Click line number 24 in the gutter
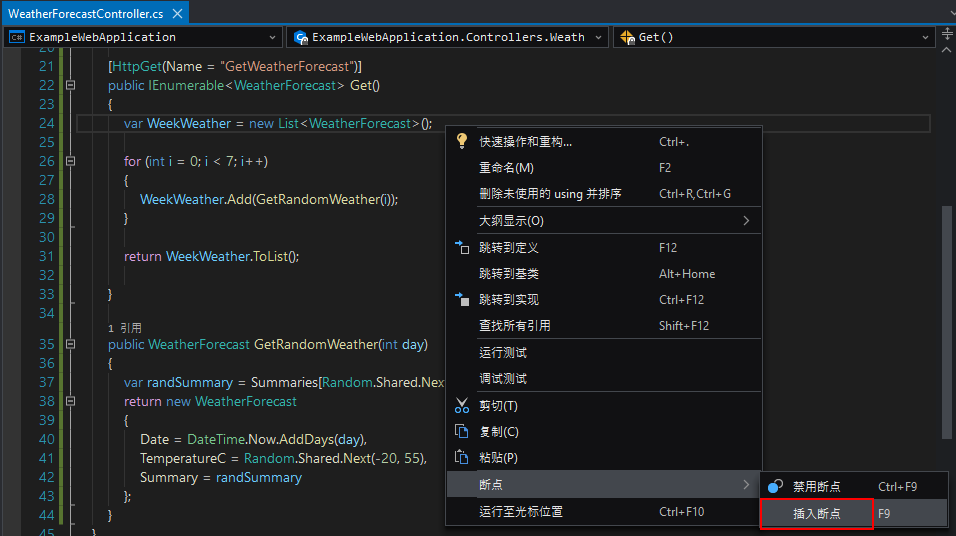This screenshot has width=956, height=536. [x=46, y=123]
